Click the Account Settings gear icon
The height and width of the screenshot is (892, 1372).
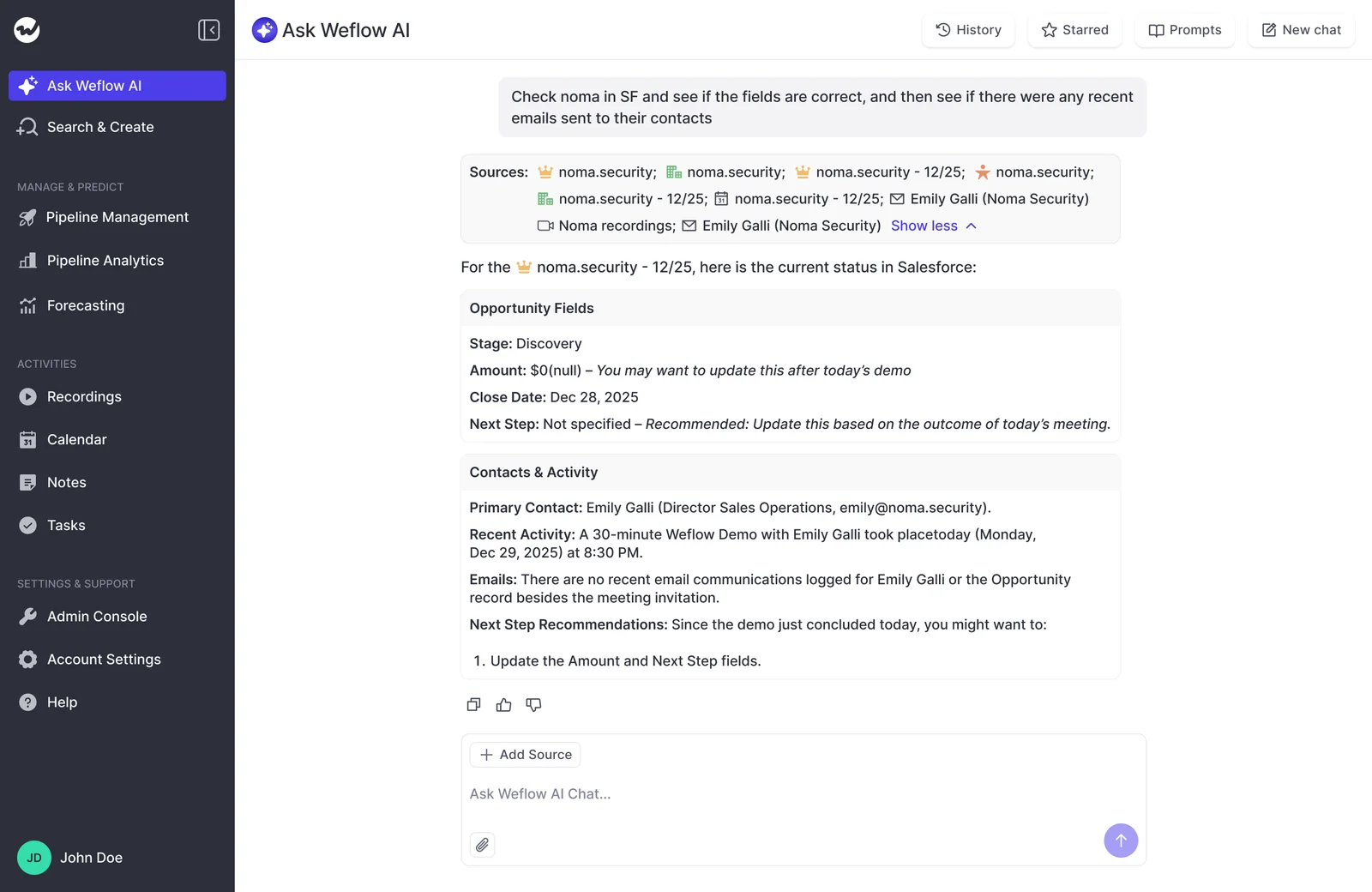point(28,660)
